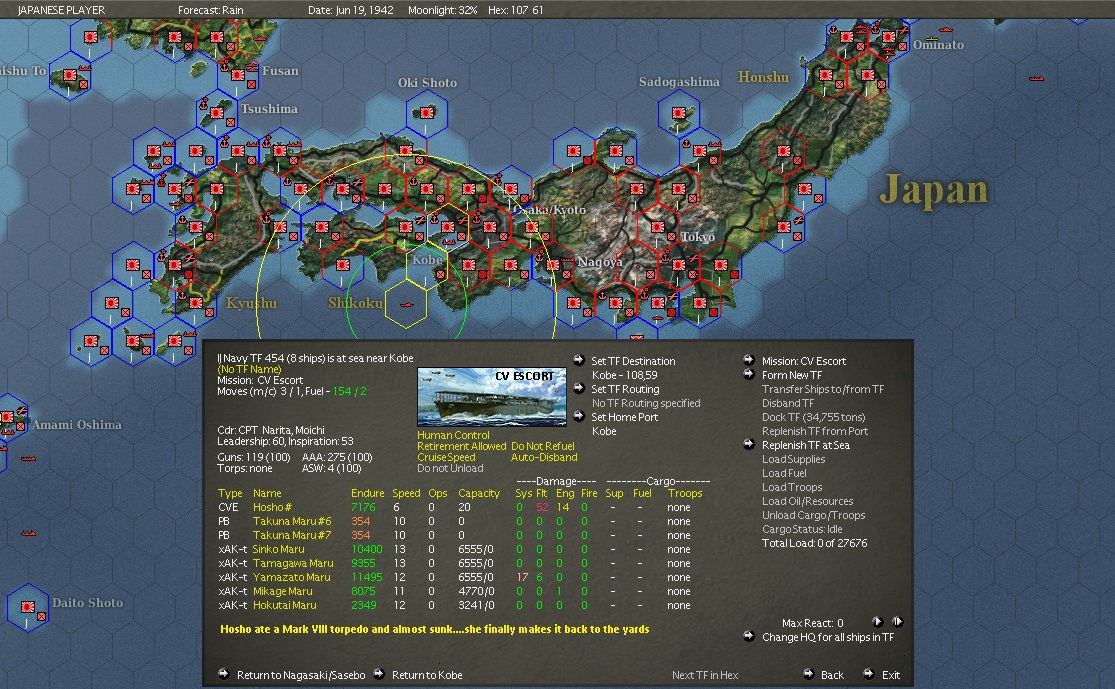Select the Fusan base flag icon

(x=238, y=75)
